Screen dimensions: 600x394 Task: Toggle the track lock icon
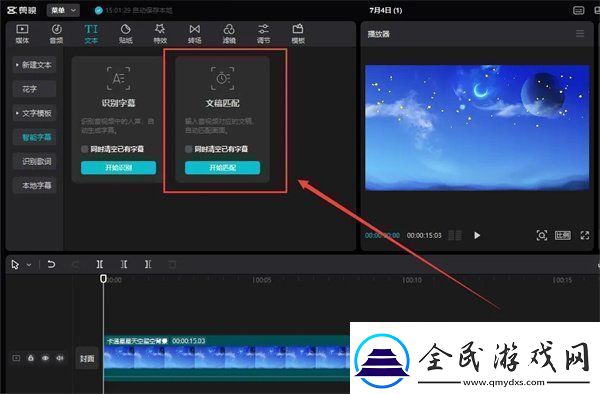point(31,358)
